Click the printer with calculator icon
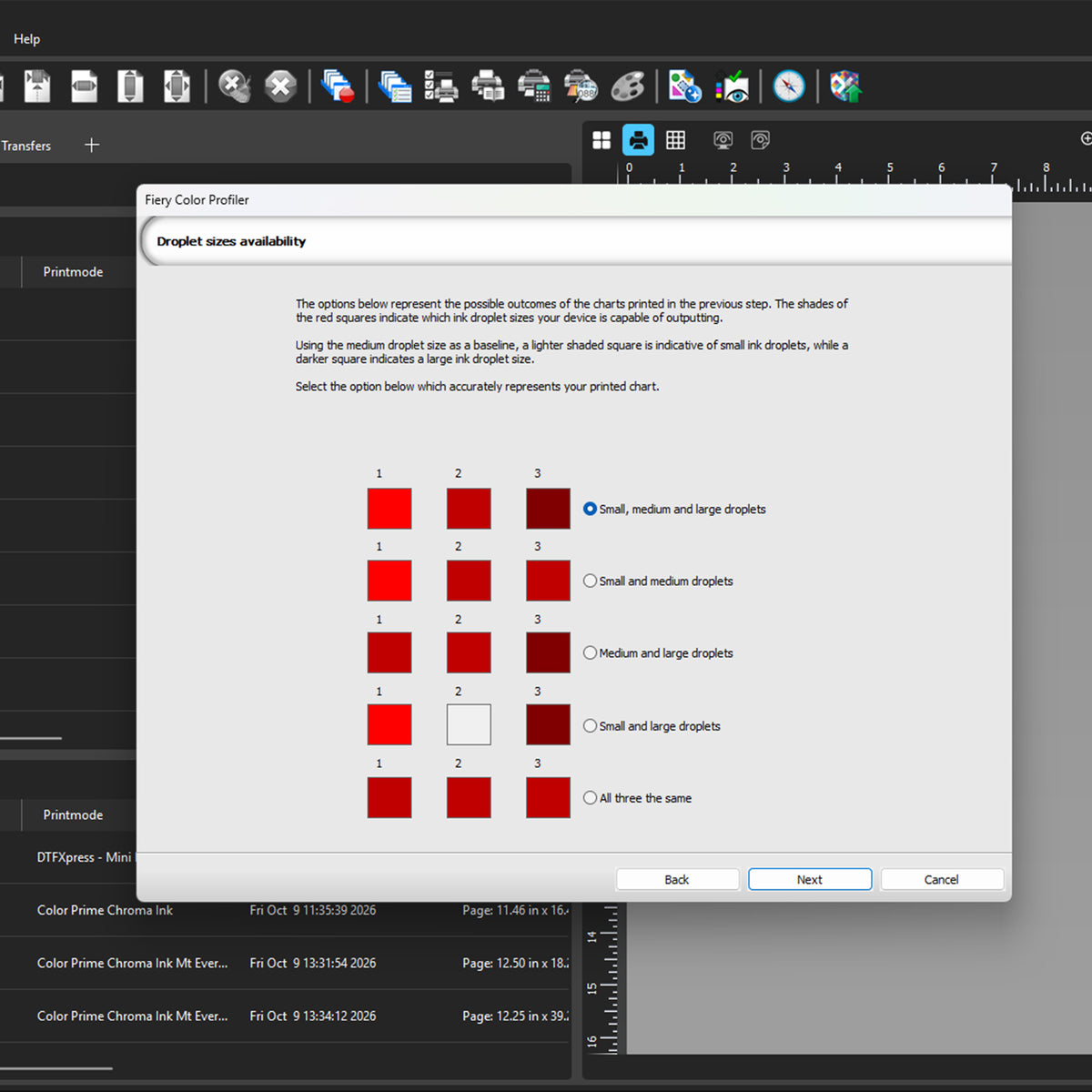 click(x=534, y=86)
